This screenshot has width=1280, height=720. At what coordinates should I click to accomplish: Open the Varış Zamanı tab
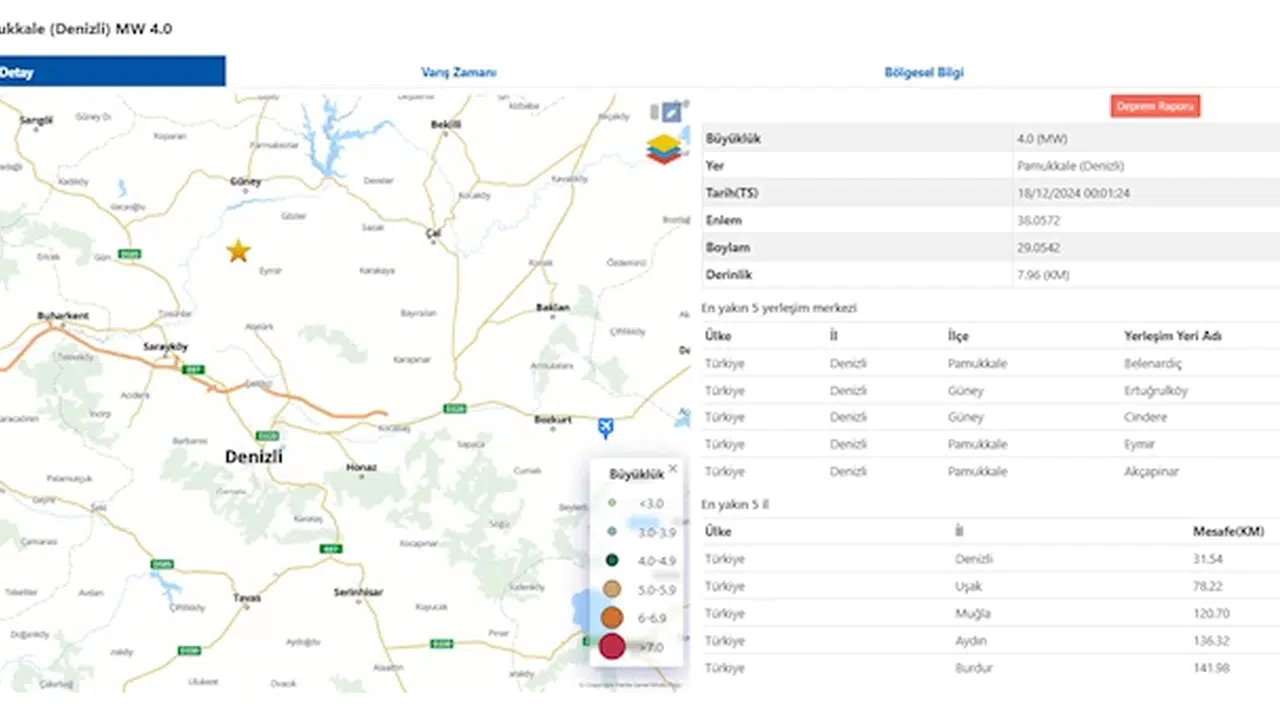pyautogui.click(x=459, y=72)
